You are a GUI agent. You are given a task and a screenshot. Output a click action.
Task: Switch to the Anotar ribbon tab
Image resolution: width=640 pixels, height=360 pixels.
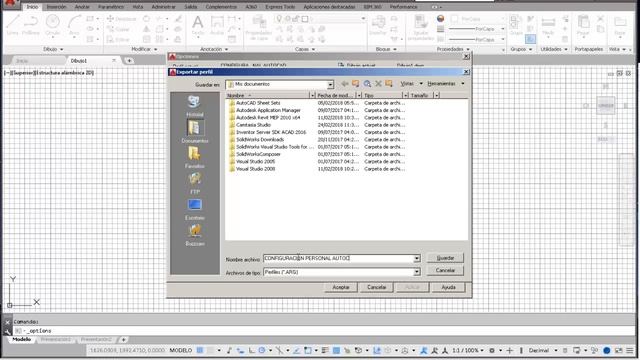82,7
